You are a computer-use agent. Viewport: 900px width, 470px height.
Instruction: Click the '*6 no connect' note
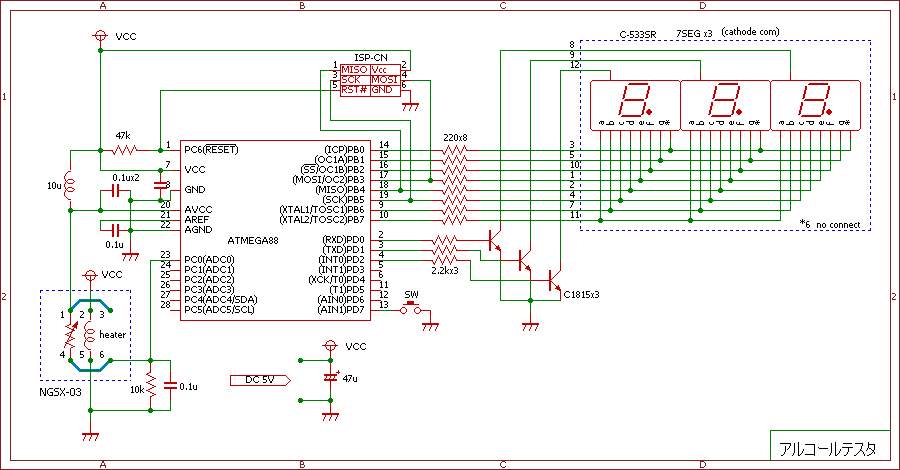pos(830,224)
